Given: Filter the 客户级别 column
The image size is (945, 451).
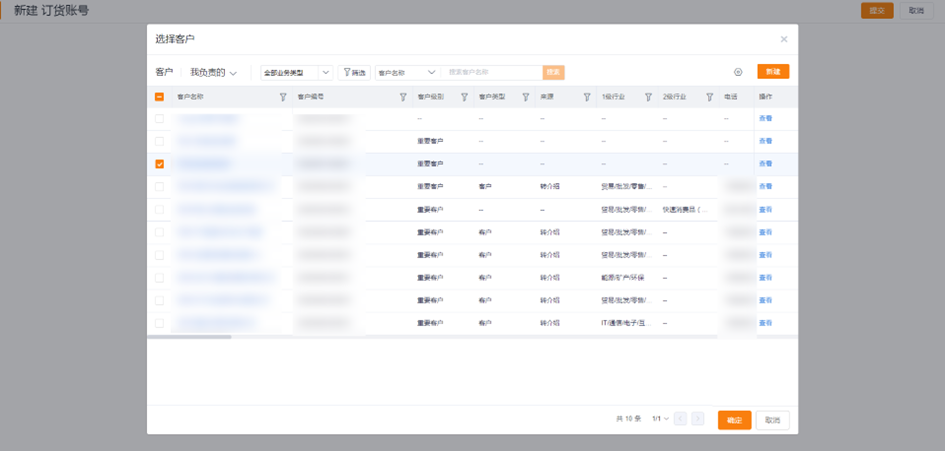Looking at the screenshot, I should 465,96.
